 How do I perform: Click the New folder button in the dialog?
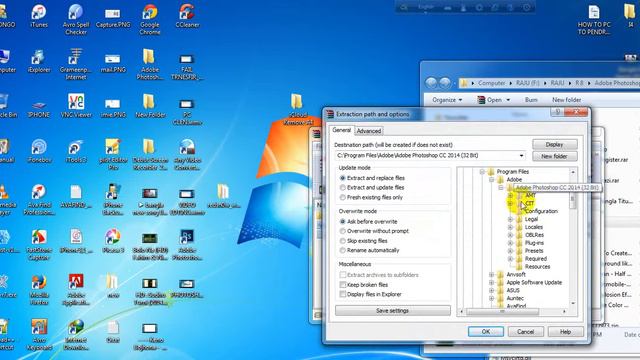pyautogui.click(x=554, y=156)
